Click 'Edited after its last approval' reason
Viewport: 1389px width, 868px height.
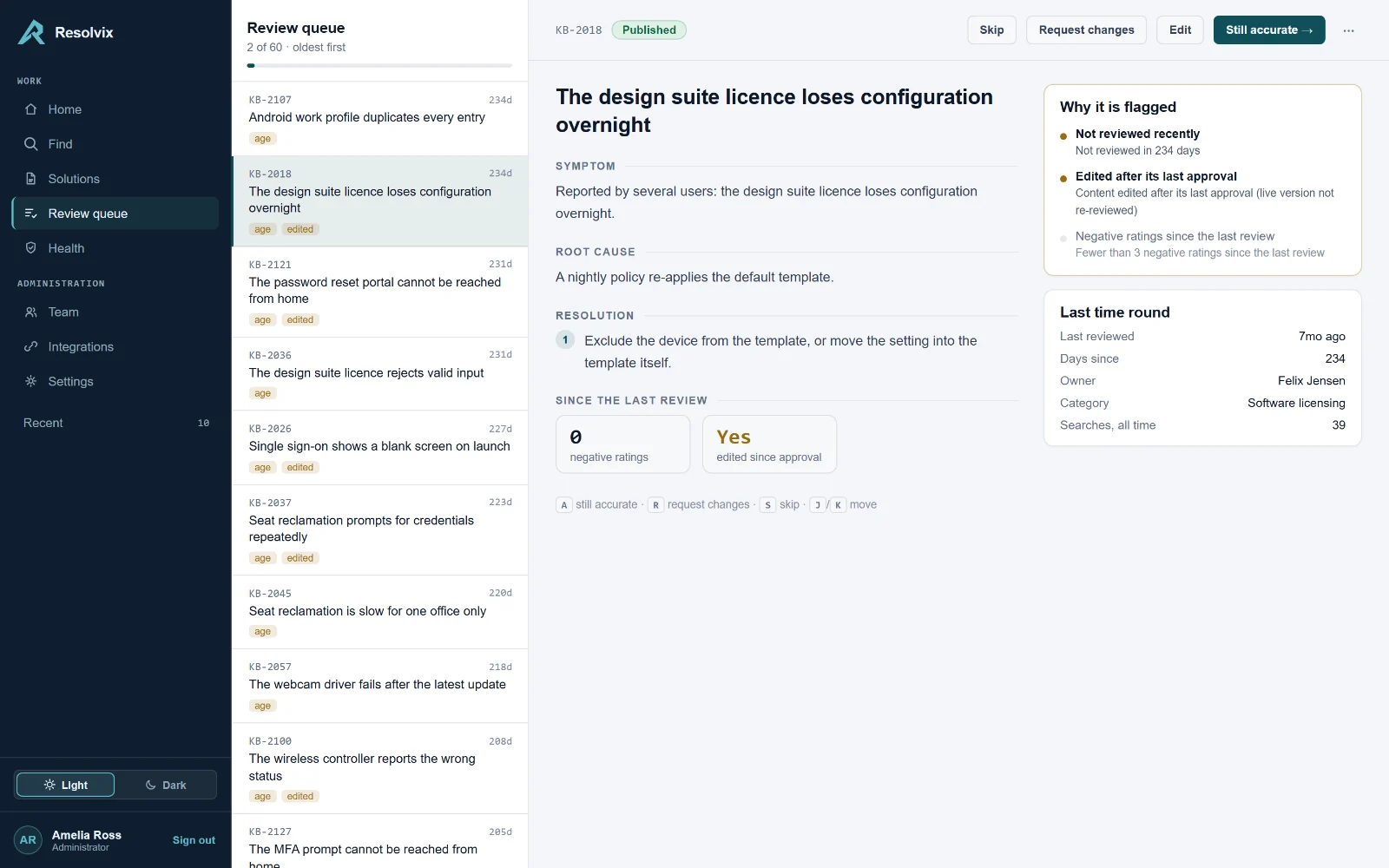point(1155,176)
